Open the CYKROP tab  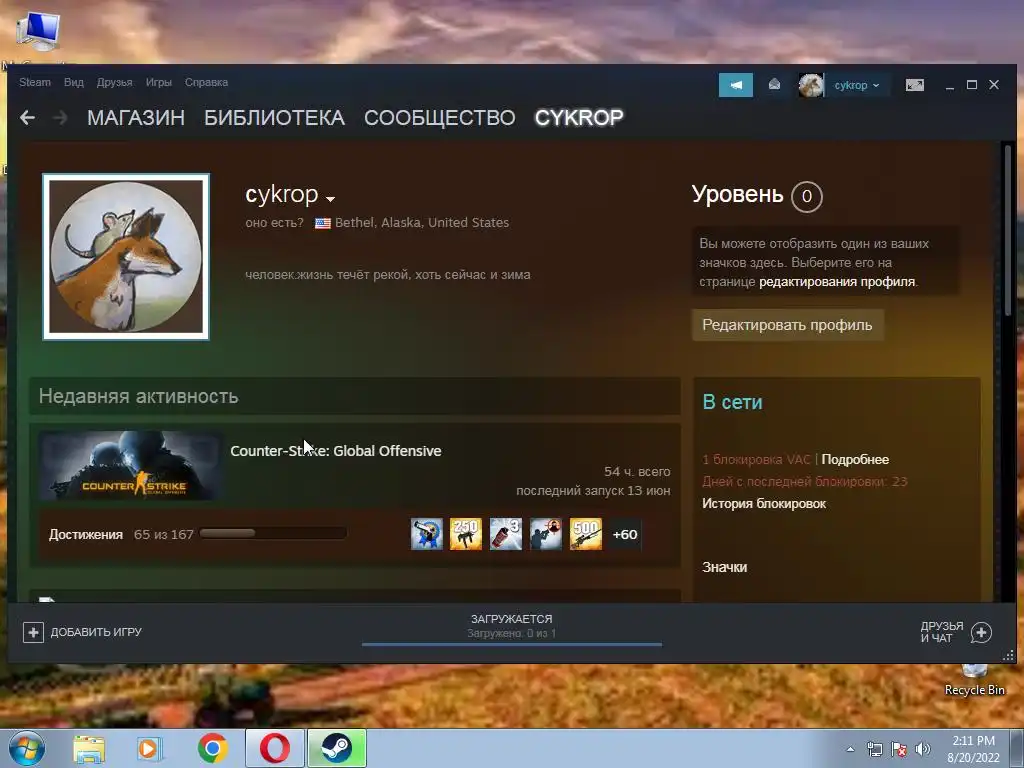pyautogui.click(x=579, y=118)
